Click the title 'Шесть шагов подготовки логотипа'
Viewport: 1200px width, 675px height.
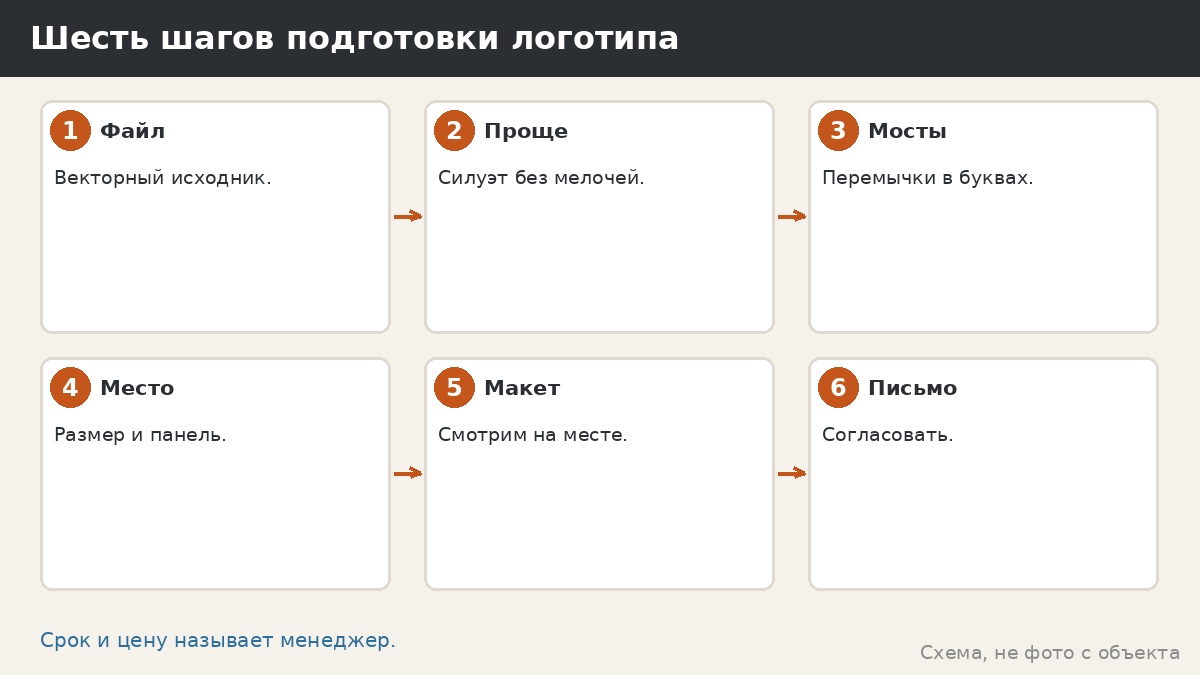pyautogui.click(x=355, y=39)
